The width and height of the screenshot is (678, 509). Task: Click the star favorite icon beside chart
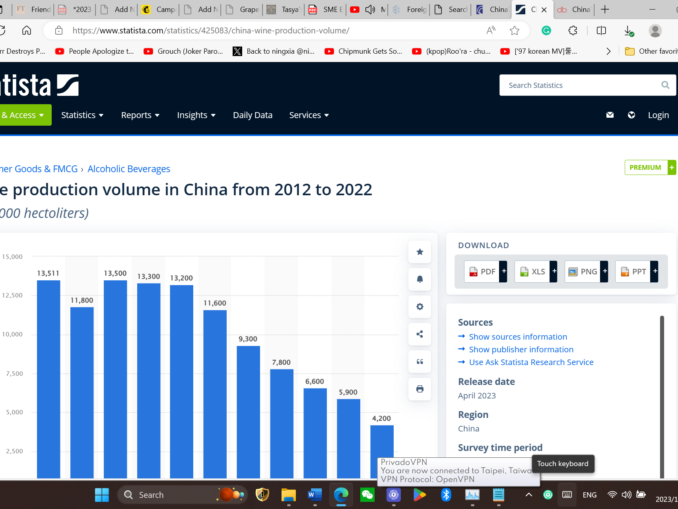click(x=420, y=252)
